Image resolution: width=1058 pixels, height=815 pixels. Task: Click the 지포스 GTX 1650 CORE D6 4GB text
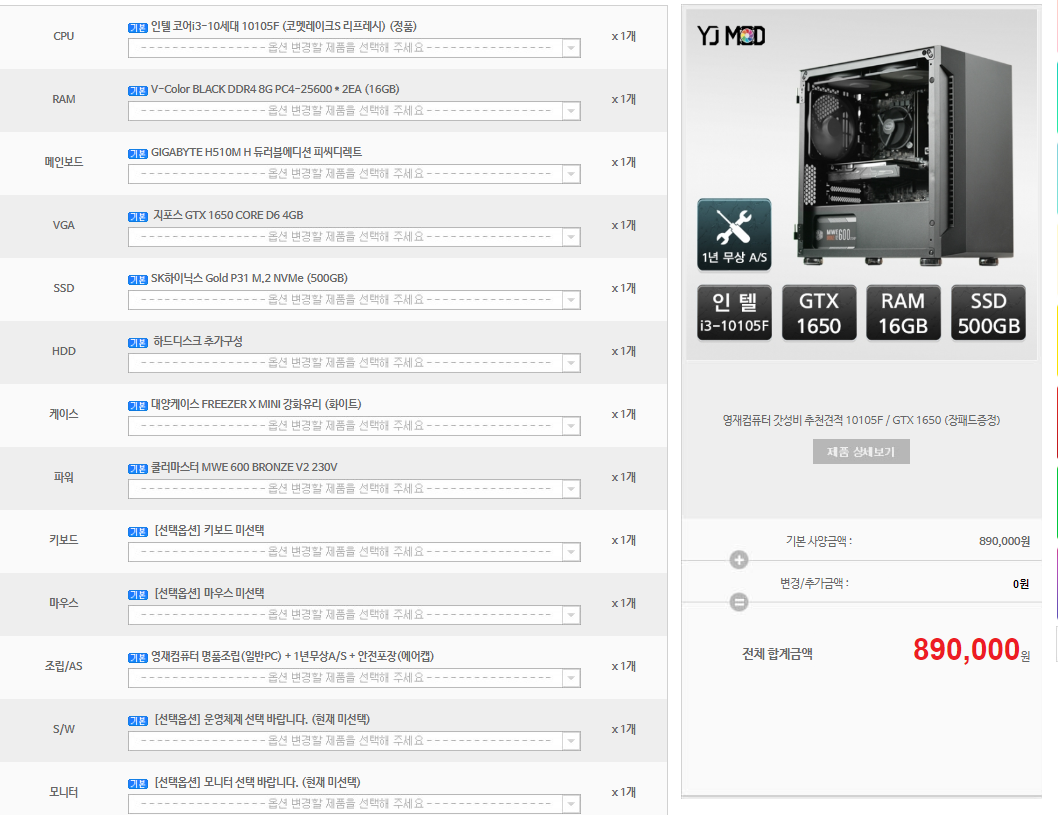(228, 215)
